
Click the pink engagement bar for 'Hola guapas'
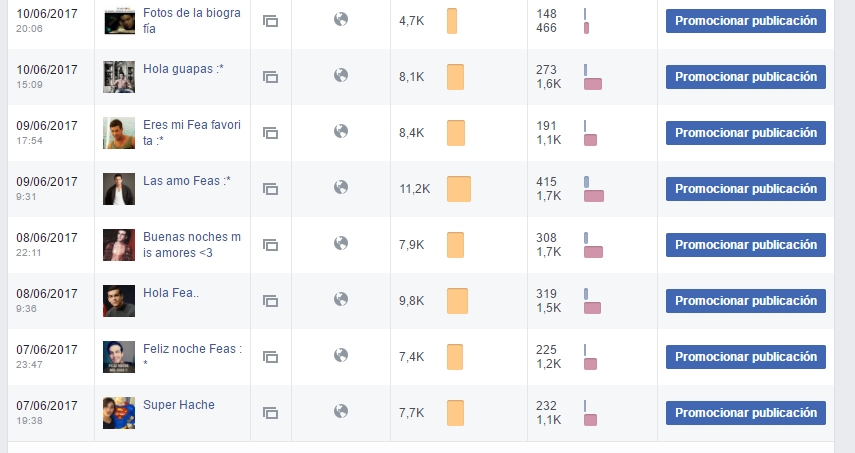click(593, 84)
